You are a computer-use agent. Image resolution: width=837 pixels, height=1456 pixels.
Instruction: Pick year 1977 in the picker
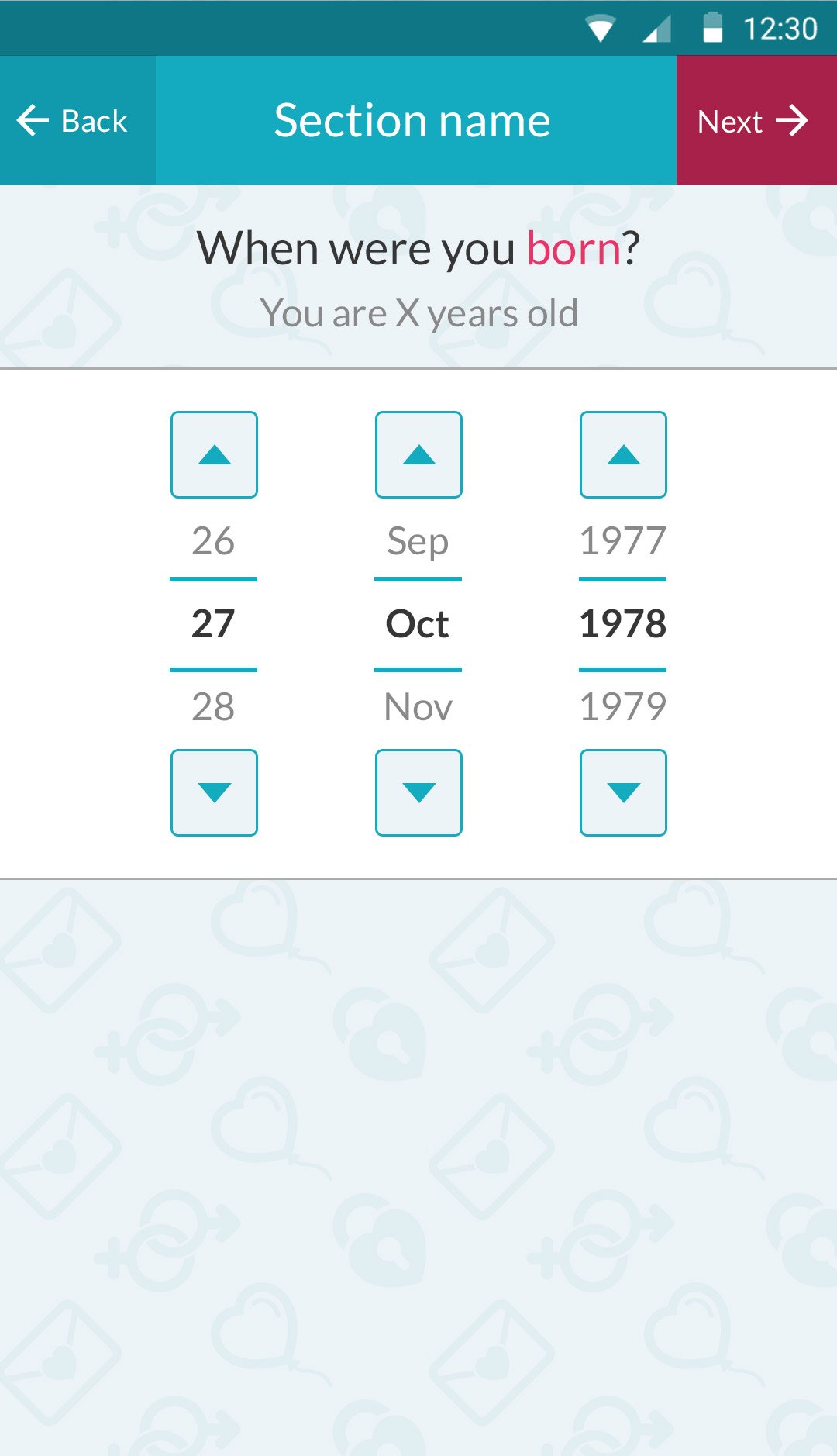coord(622,540)
